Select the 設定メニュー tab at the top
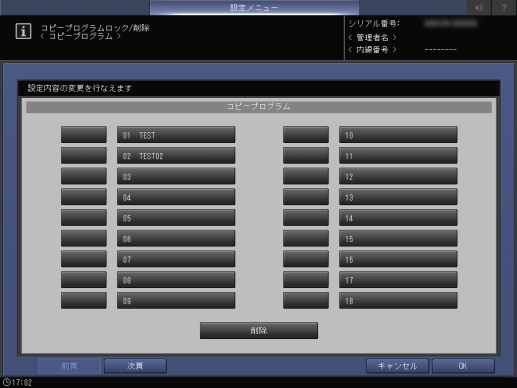The image size is (517, 388). [x=254, y=7]
